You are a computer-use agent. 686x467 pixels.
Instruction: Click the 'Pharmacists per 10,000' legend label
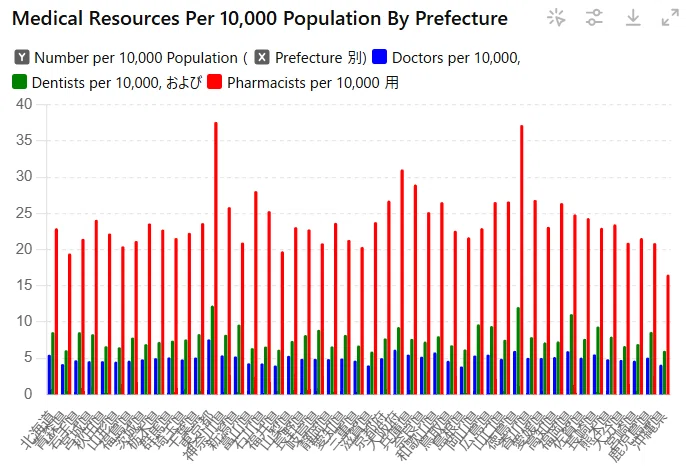coord(303,83)
